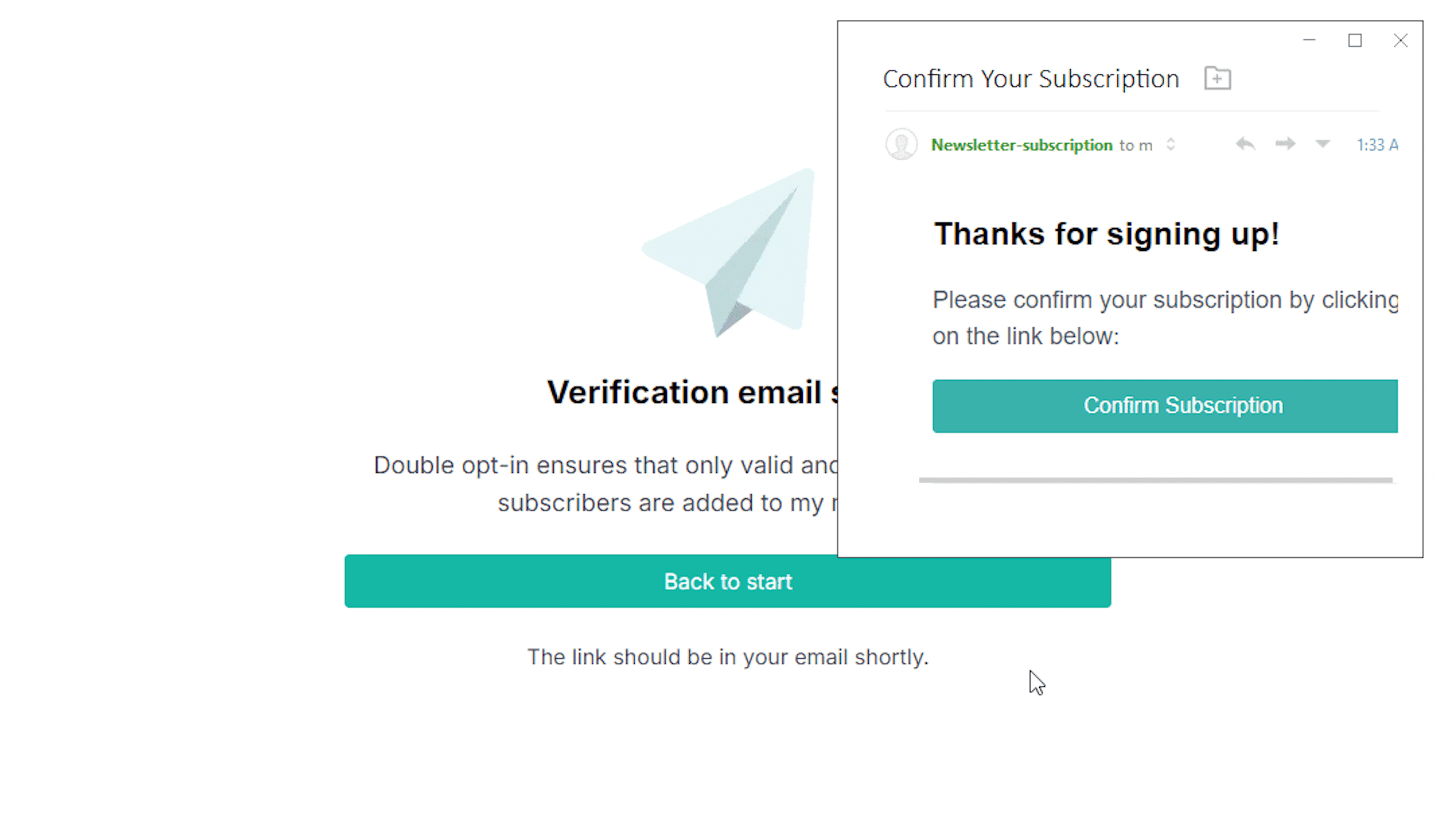Click the forward arrow icon
Viewport: 1456px width, 838px height.
(1285, 144)
